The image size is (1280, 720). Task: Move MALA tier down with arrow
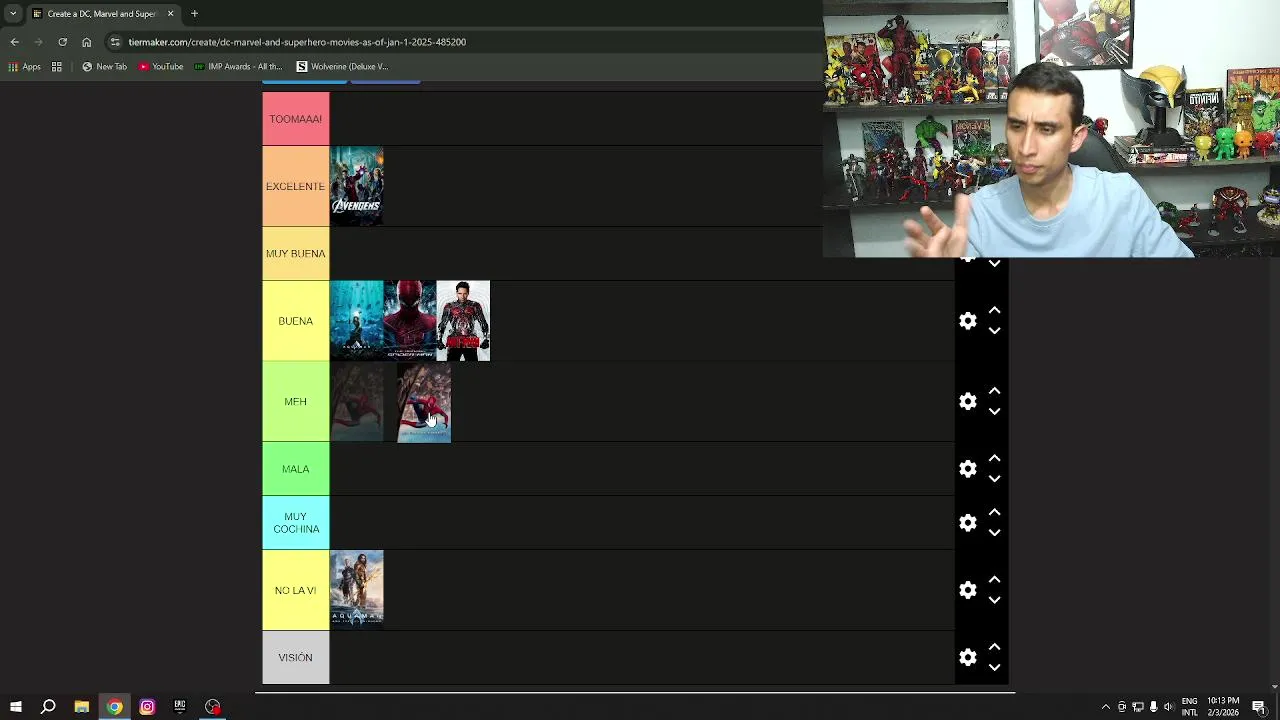click(994, 479)
